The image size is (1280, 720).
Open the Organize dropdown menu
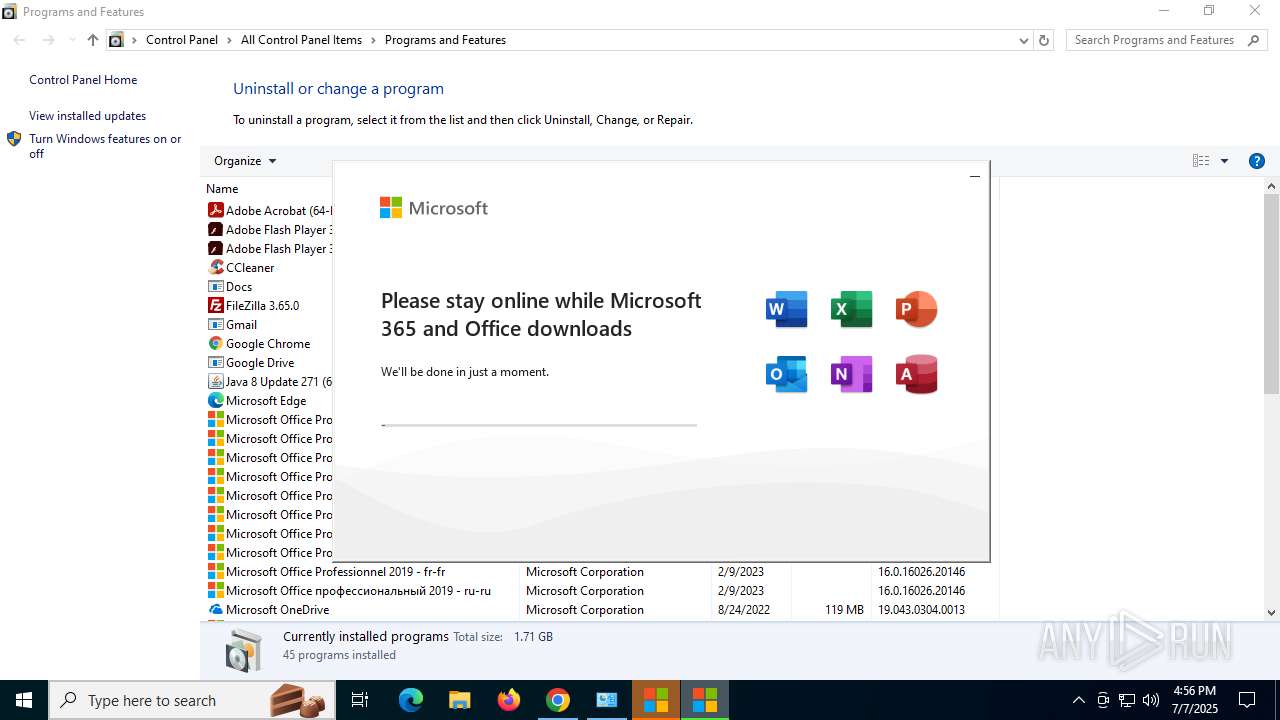tap(245, 161)
